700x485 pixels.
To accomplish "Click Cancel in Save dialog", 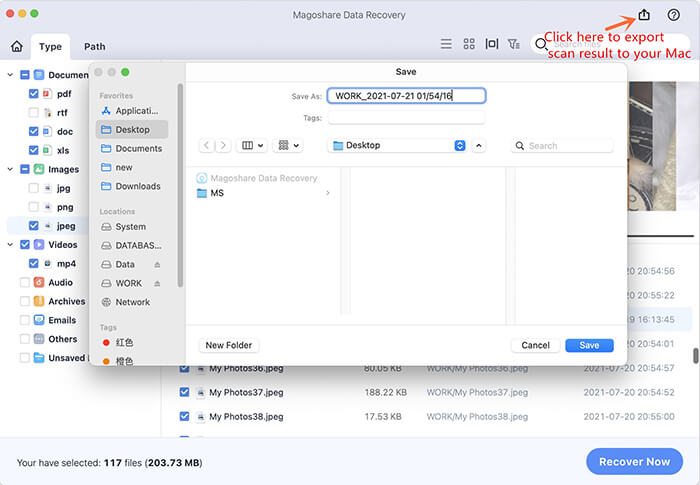I will pos(535,345).
